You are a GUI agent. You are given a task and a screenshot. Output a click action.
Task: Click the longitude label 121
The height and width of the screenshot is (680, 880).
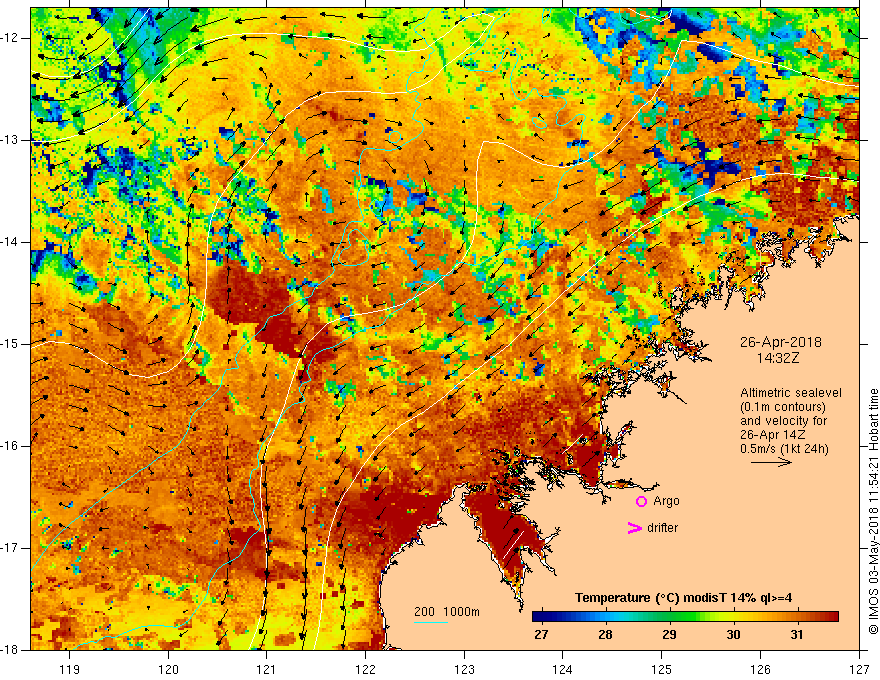(267, 669)
